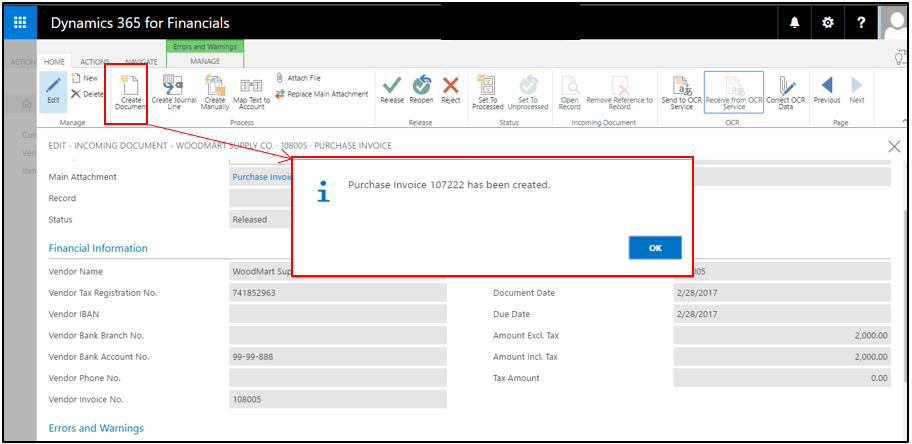Click the empty Vendor Phone No. field
Viewport: 912px width, 444px height.
click(337, 378)
